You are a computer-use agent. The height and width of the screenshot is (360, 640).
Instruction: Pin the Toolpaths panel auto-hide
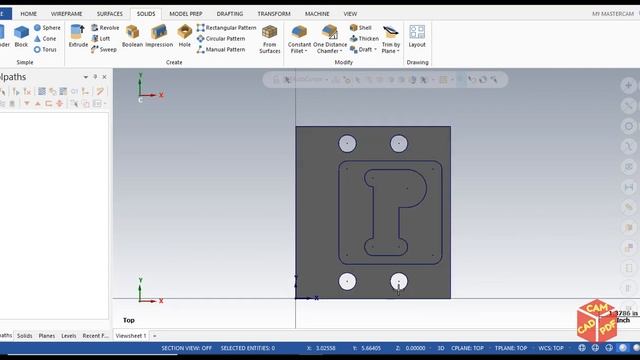(x=95, y=77)
